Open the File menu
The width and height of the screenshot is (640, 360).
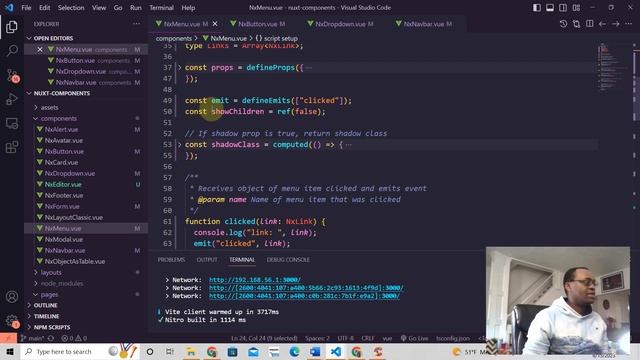26,8
